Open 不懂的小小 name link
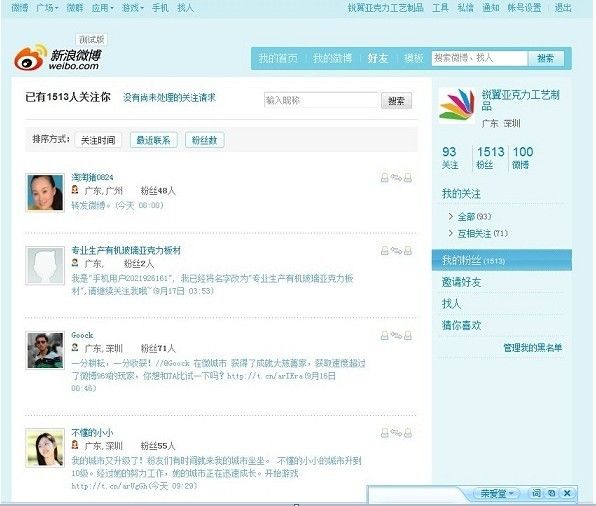The width and height of the screenshot is (596, 506). coord(92,432)
